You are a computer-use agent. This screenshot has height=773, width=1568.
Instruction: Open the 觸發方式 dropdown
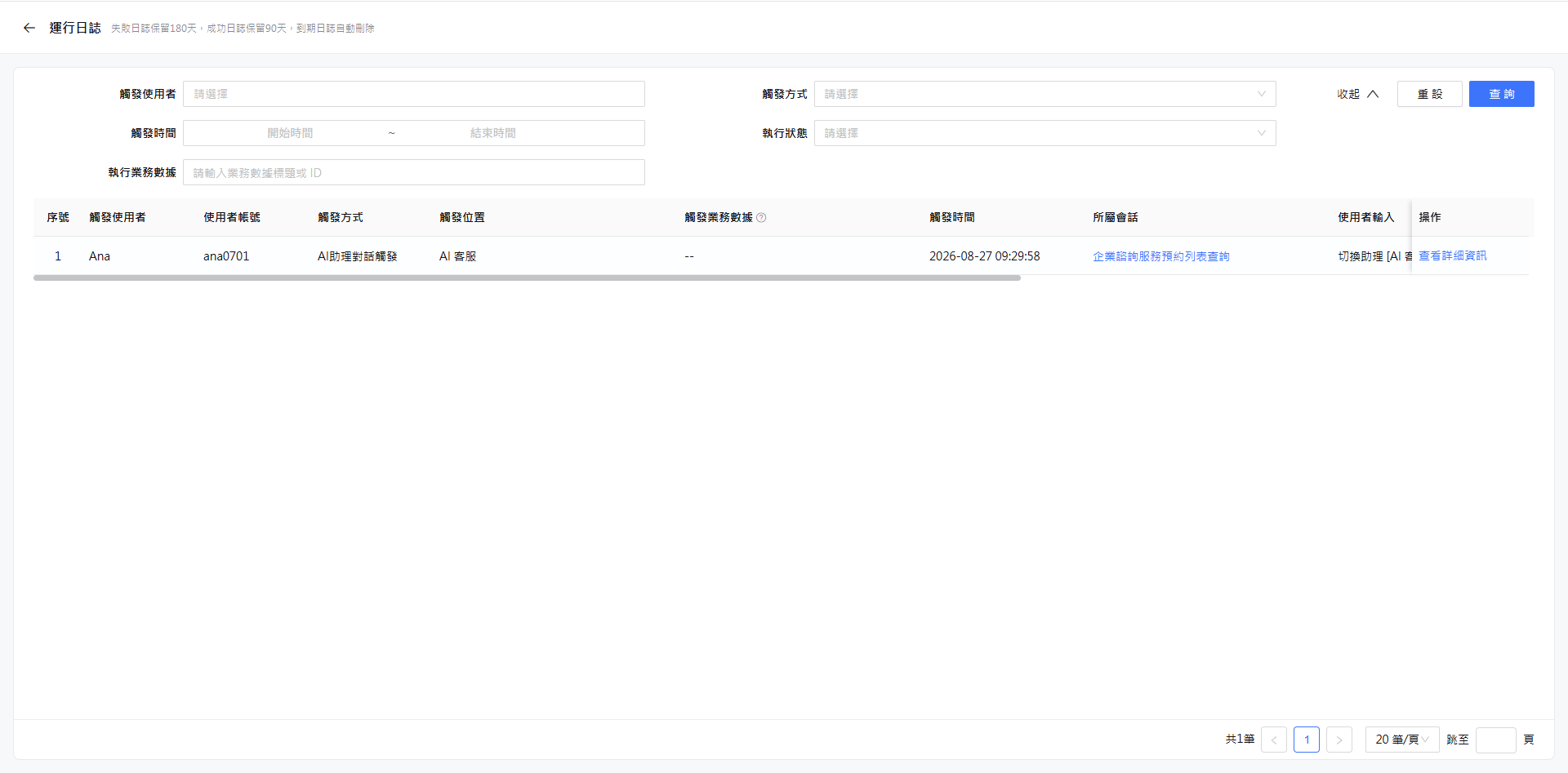(x=1045, y=94)
